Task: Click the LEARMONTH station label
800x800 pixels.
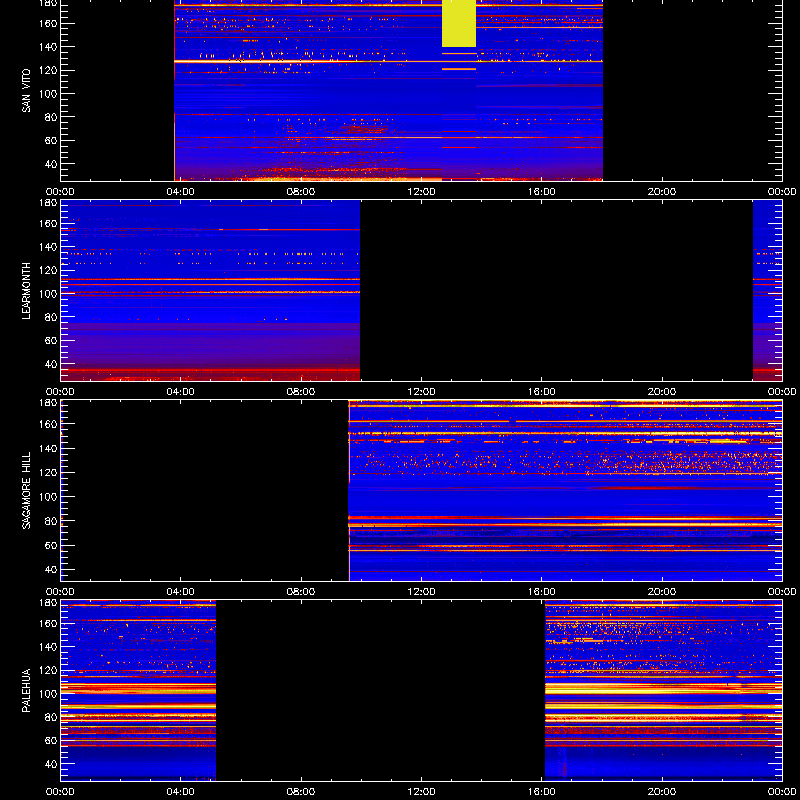Action: click(26, 291)
